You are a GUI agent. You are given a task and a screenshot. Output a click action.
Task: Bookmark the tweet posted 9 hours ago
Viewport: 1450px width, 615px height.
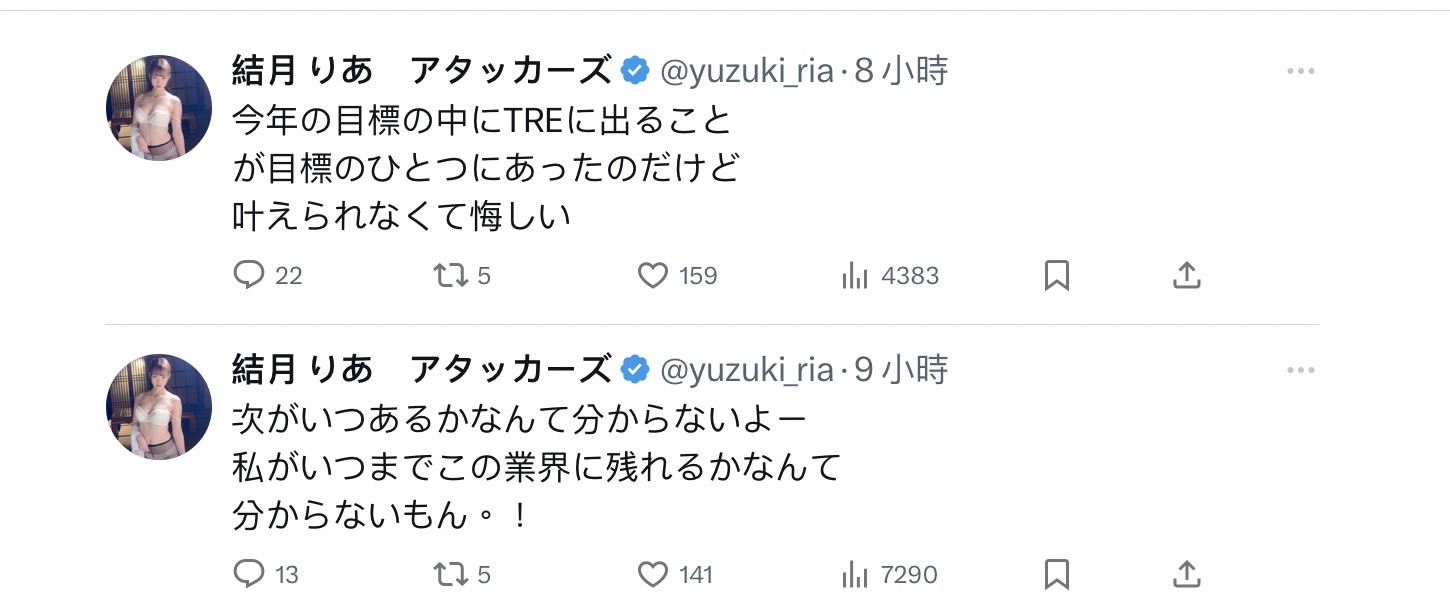click(1057, 574)
